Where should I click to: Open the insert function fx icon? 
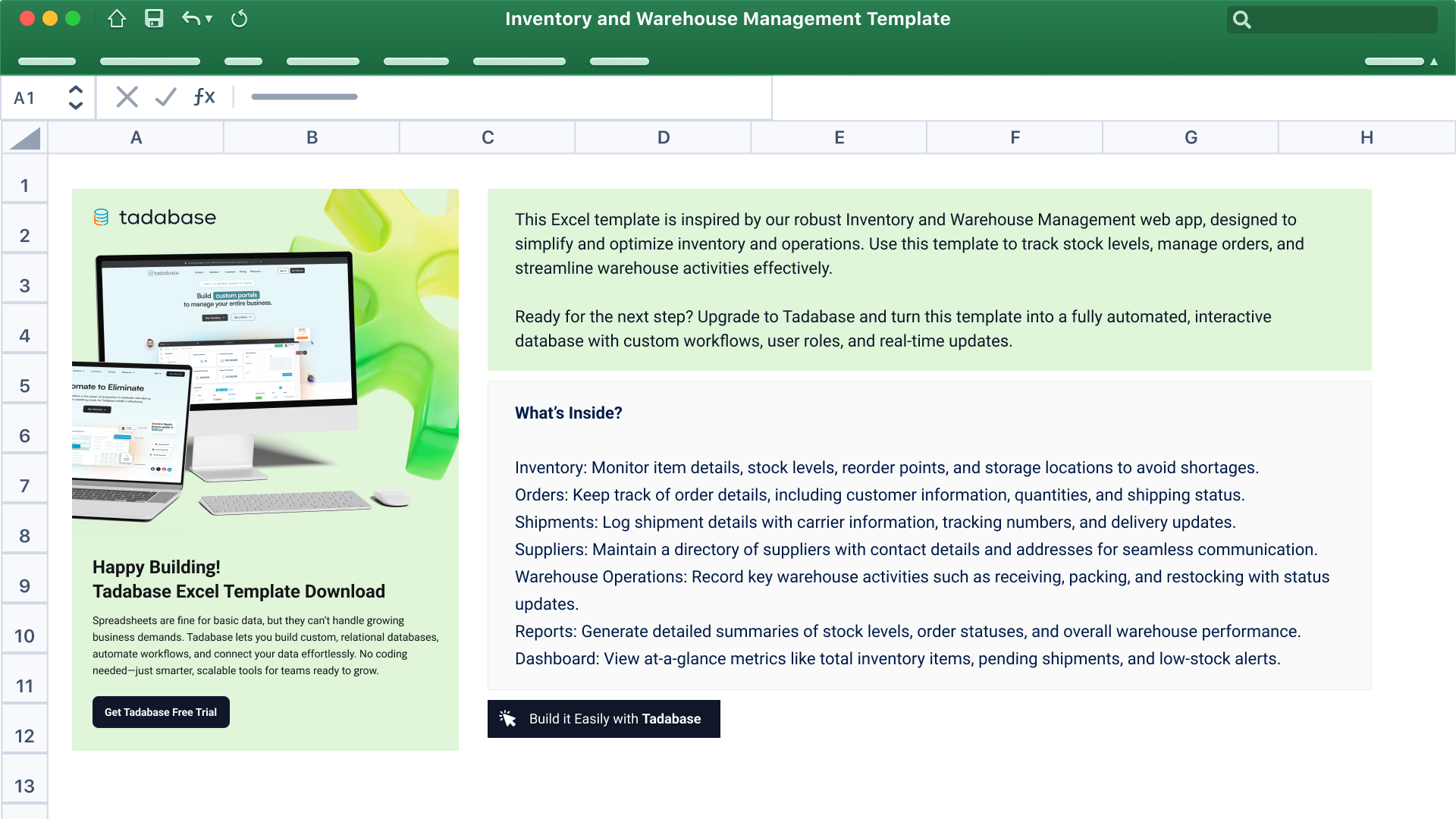click(204, 96)
